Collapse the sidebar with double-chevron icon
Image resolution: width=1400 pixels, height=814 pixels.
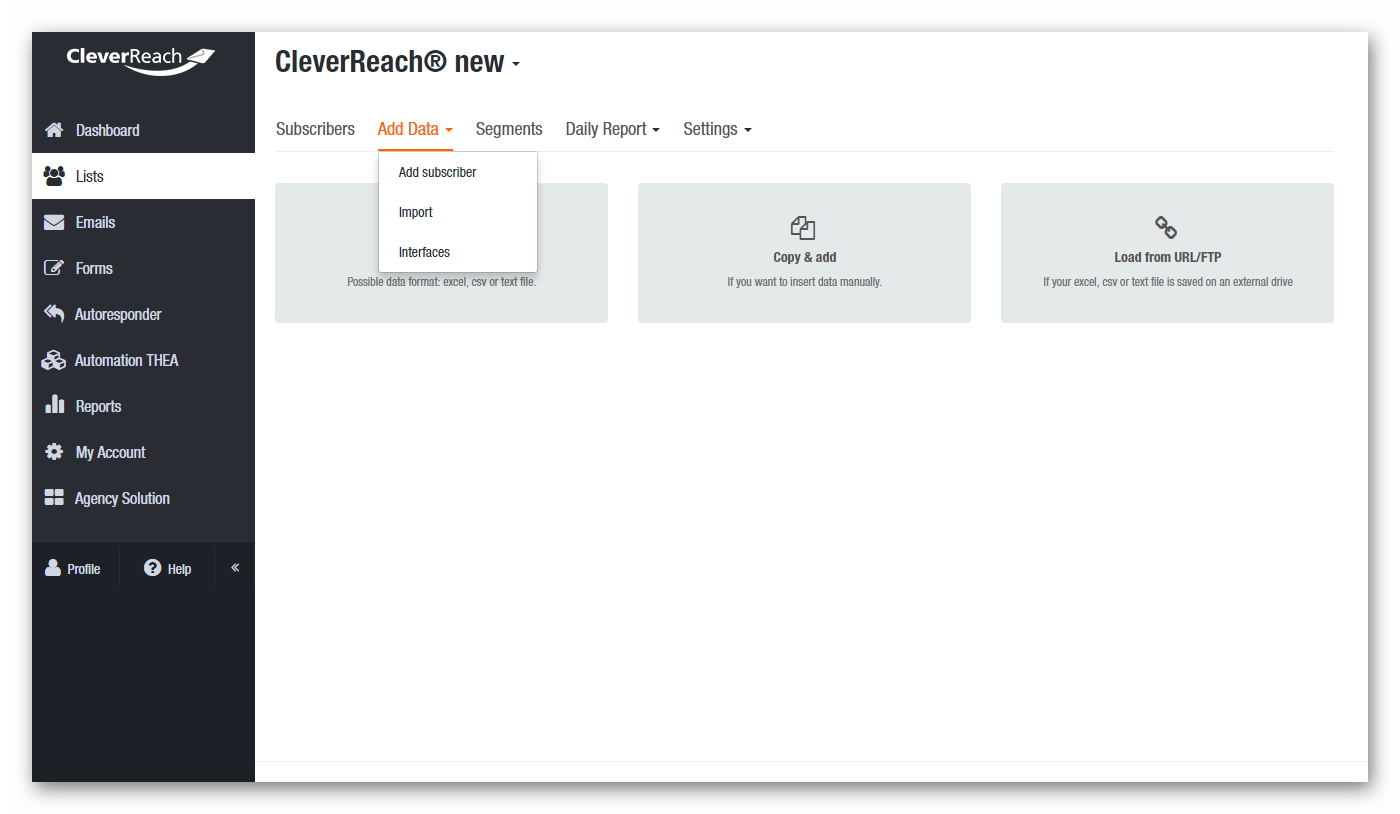point(235,567)
